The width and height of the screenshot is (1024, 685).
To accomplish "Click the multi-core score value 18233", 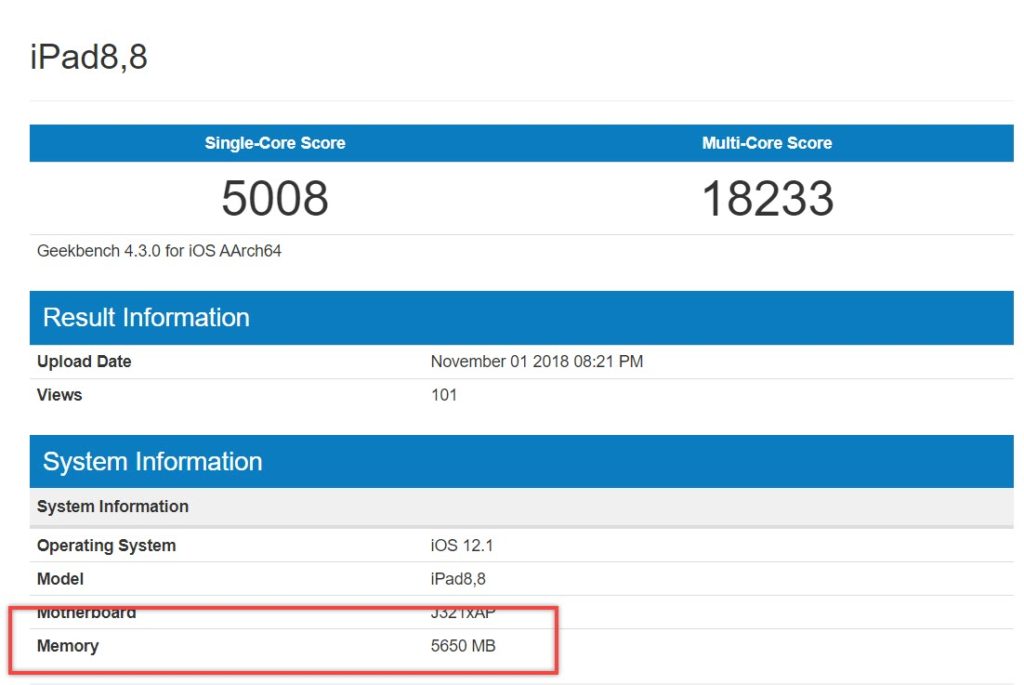I will (766, 198).
